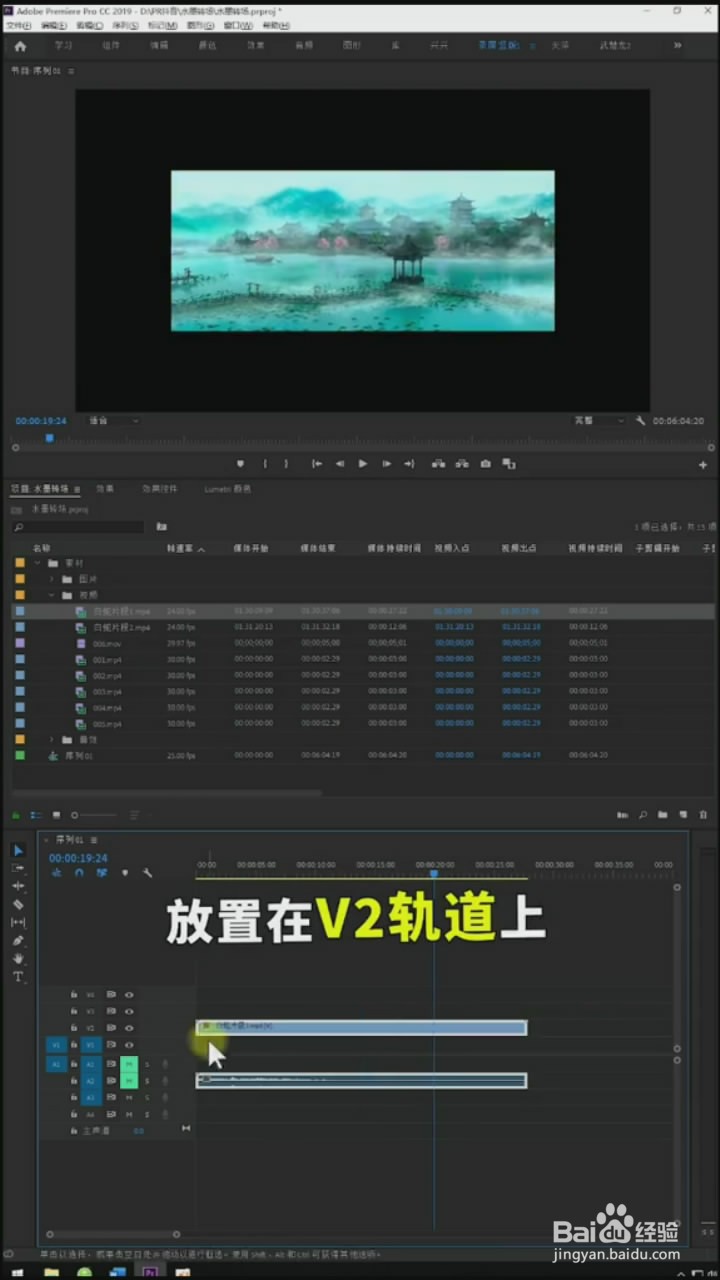Select the Slip tool
The width and height of the screenshot is (720, 1280).
[18, 922]
